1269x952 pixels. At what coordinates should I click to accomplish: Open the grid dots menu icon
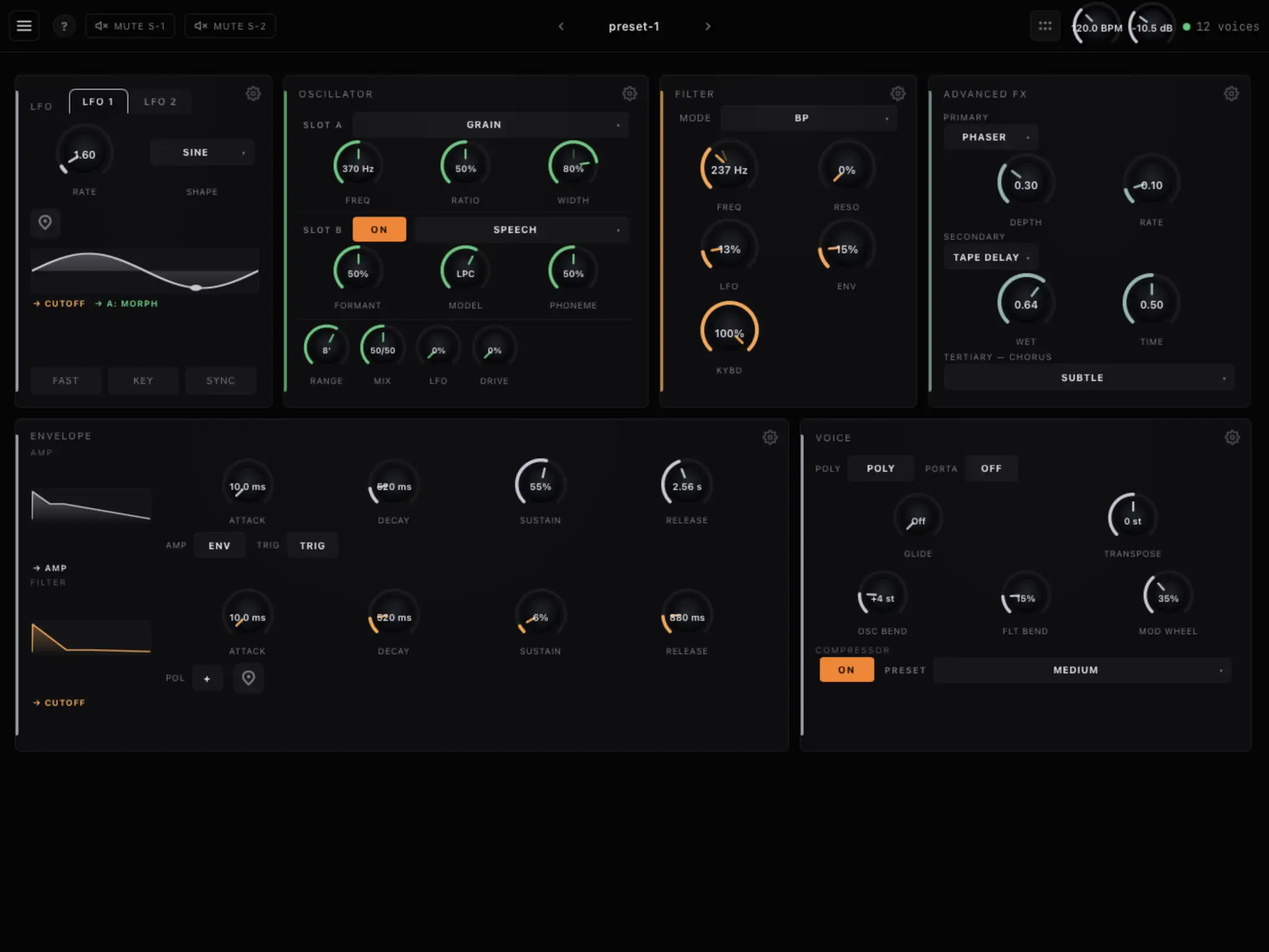tap(1045, 26)
